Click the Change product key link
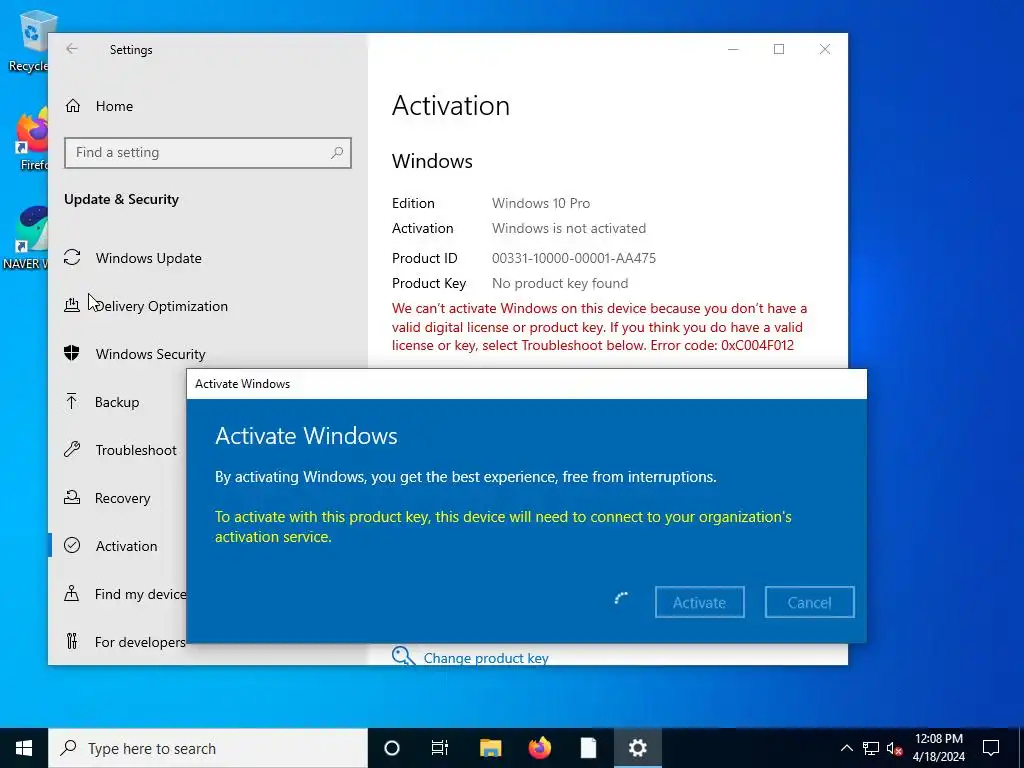The image size is (1024, 768). 486,658
